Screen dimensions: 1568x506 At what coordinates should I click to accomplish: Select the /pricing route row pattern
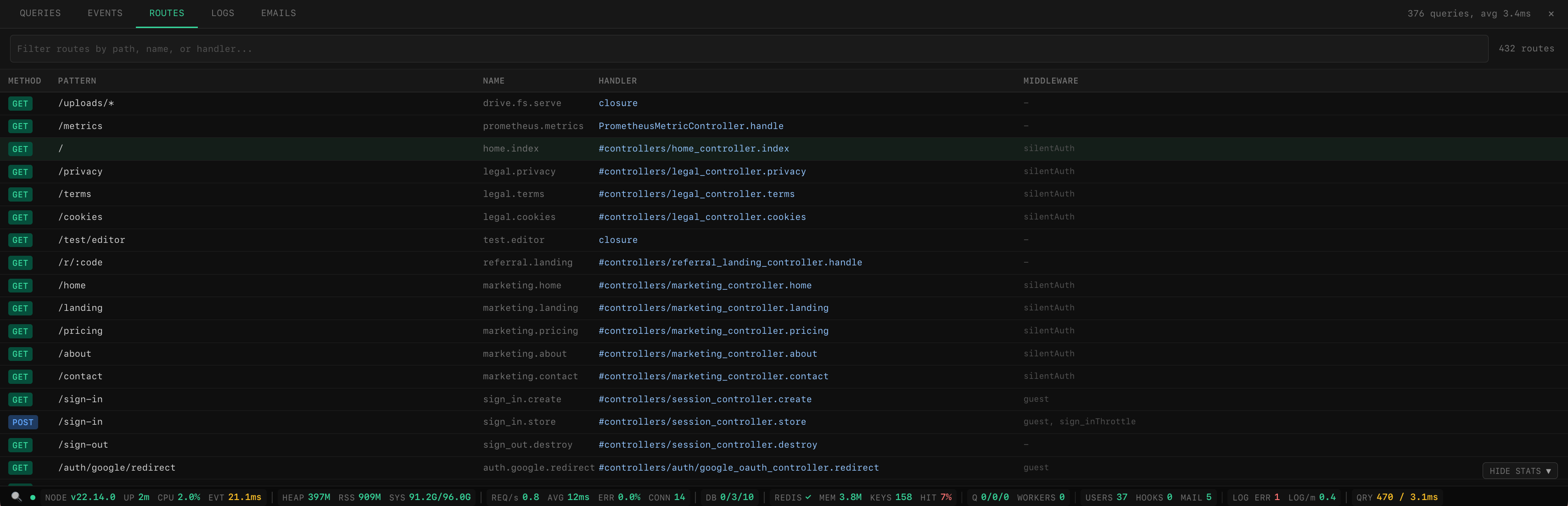(80, 331)
